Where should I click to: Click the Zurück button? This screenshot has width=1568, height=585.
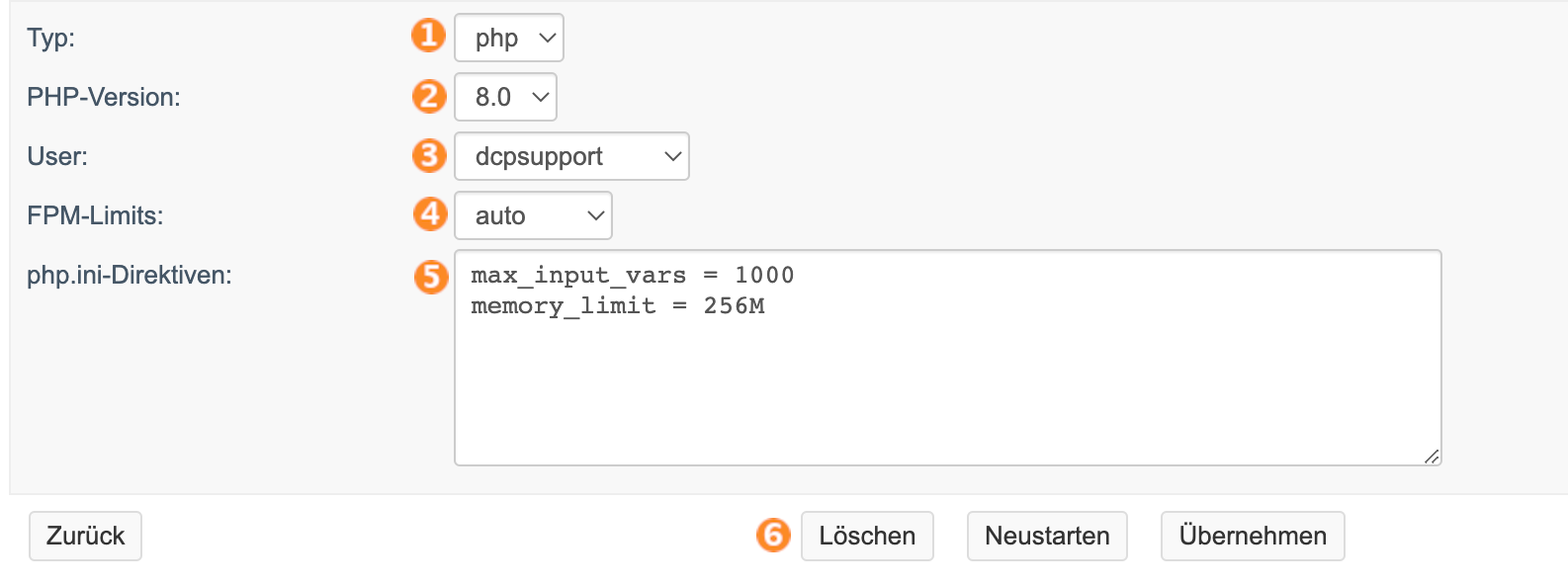point(85,536)
